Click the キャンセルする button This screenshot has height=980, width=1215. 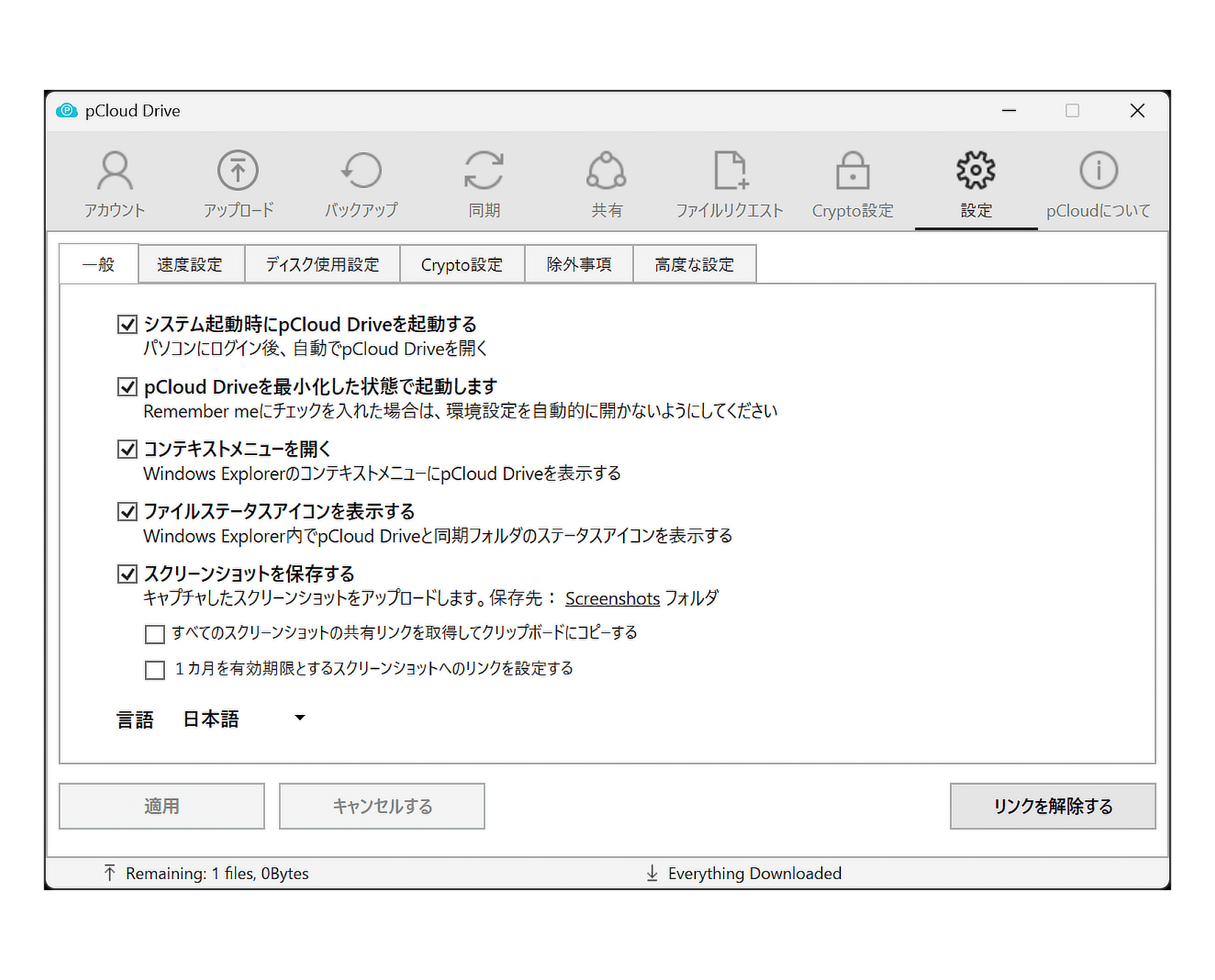(382, 806)
